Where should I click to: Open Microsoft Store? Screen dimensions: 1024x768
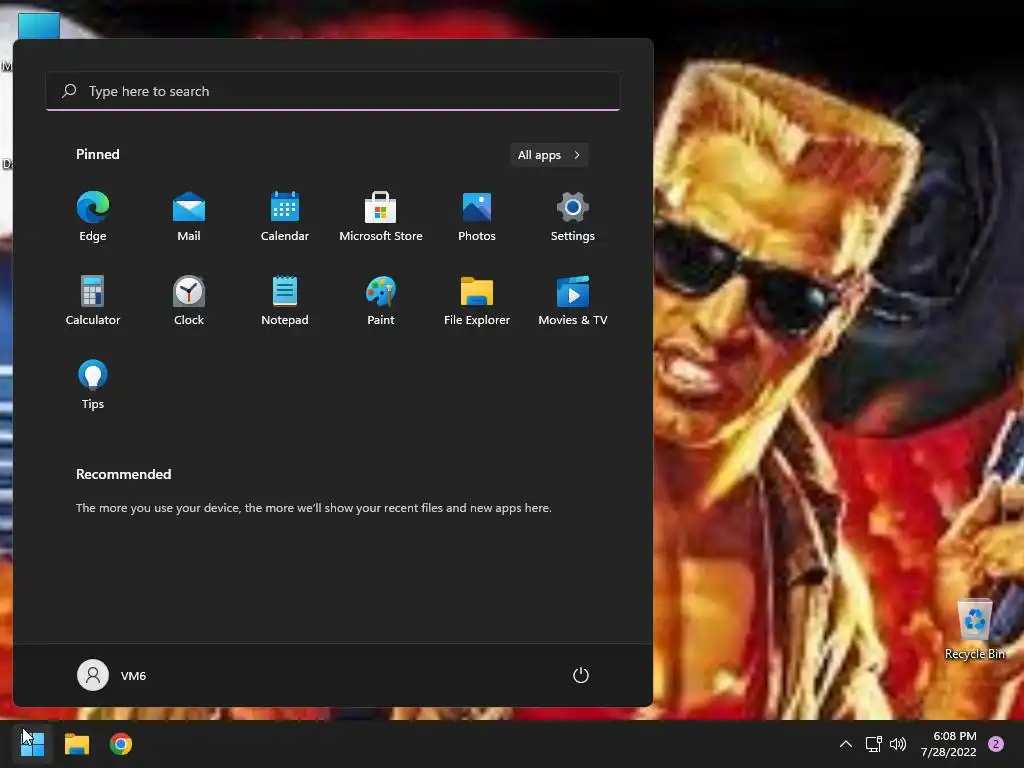(x=381, y=217)
